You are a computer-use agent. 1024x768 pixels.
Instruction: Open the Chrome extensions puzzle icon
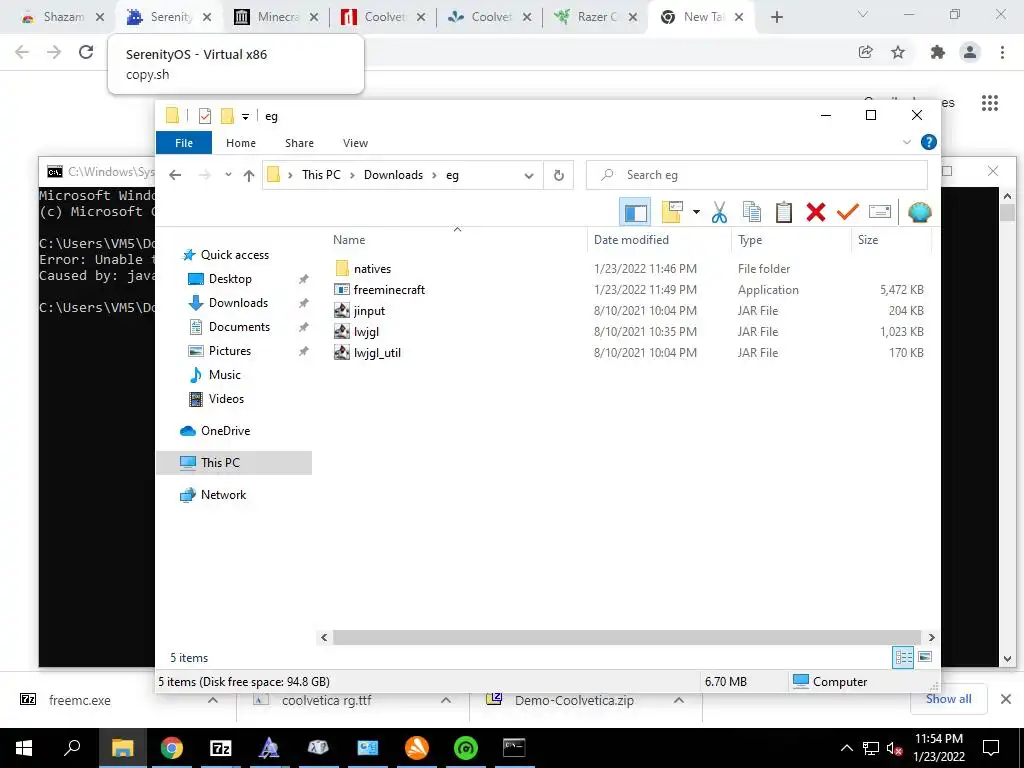pyautogui.click(x=938, y=52)
